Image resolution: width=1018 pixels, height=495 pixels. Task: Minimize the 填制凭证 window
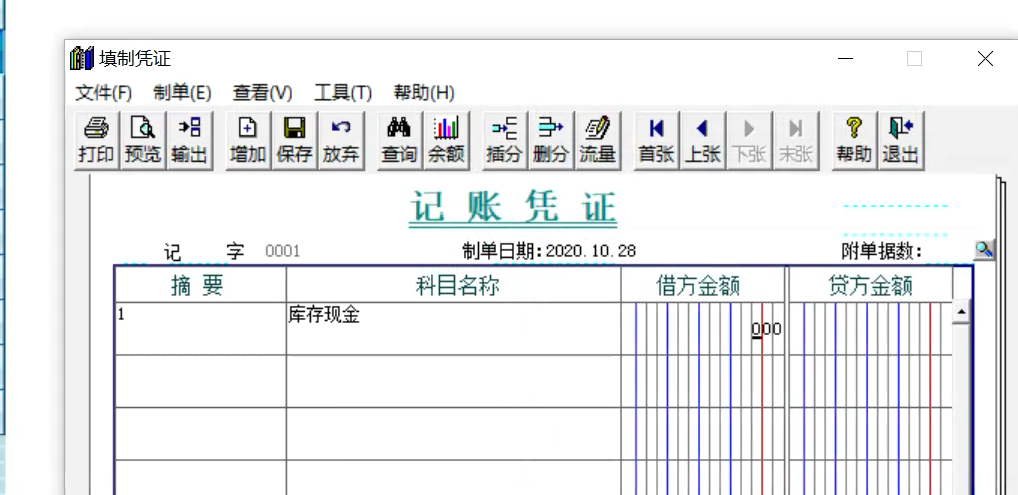[x=845, y=59]
